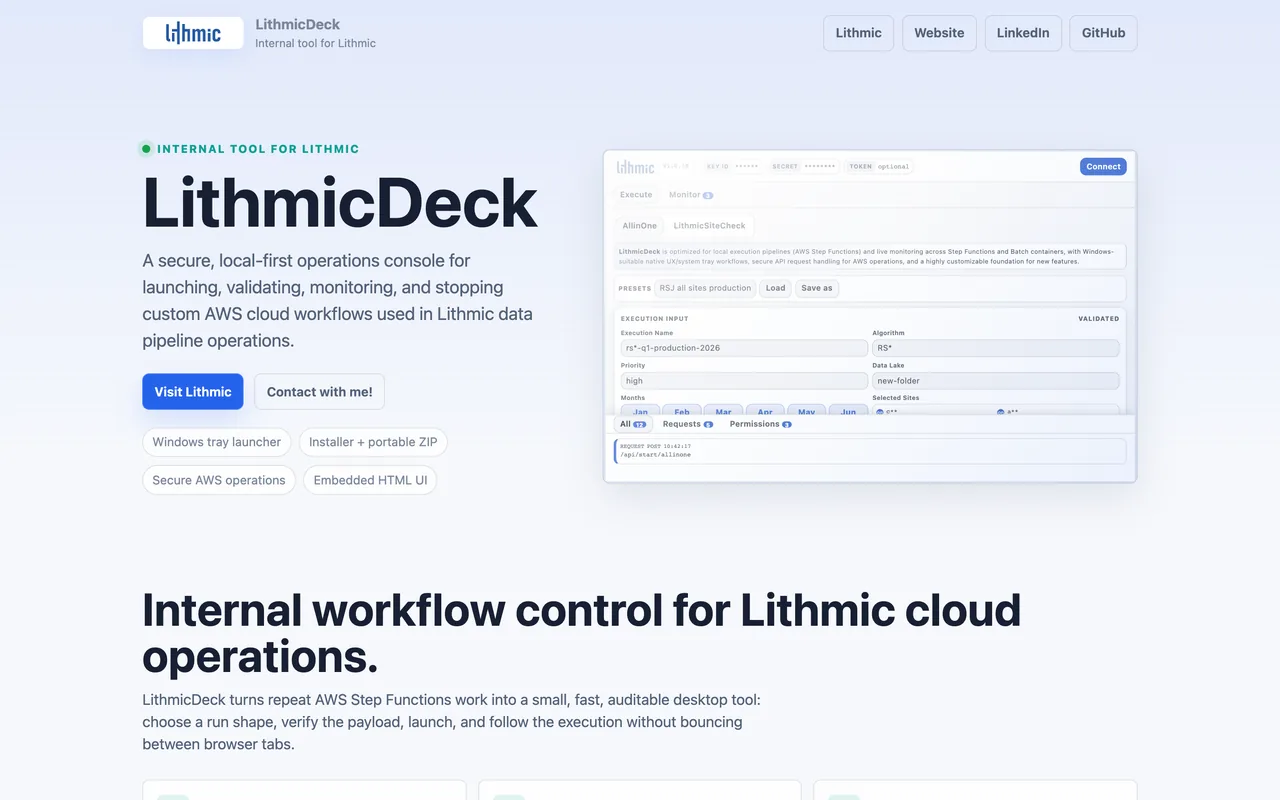Click the Contact with me! button
The image size is (1280, 800).
point(319,392)
